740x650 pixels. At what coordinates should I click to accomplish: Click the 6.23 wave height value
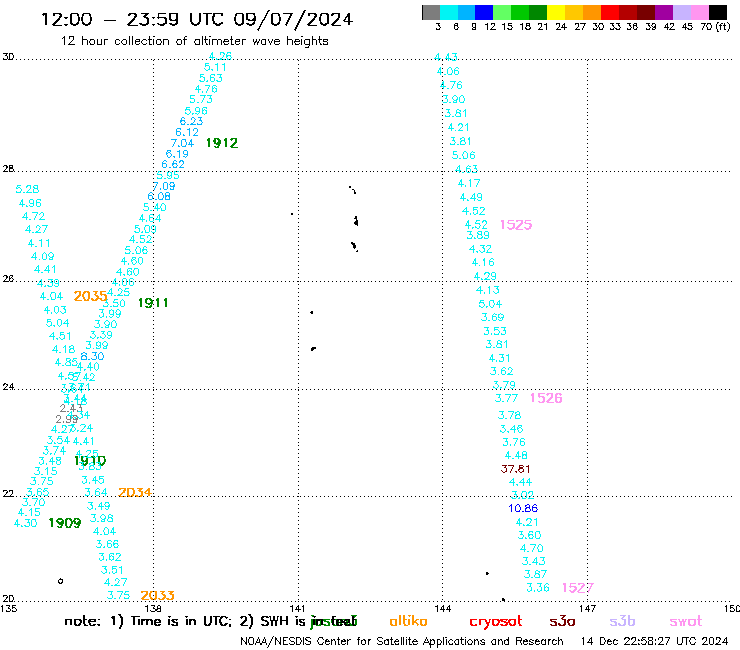click(x=191, y=121)
